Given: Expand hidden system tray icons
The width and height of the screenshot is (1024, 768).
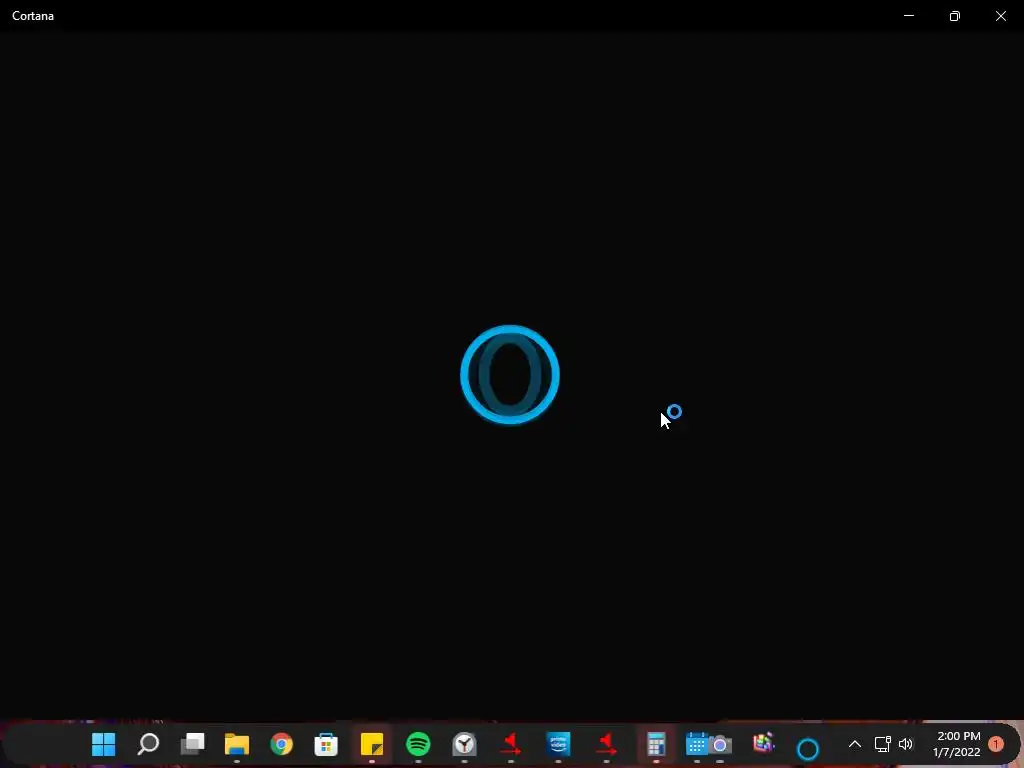Looking at the screenshot, I should pyautogui.click(x=854, y=744).
